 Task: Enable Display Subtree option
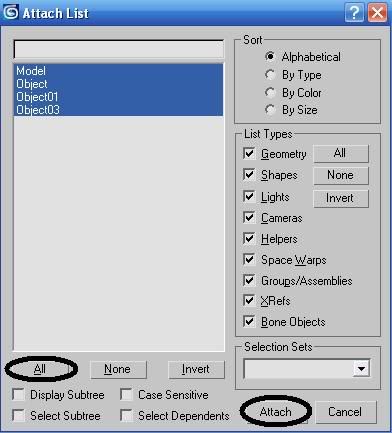(x=18, y=395)
